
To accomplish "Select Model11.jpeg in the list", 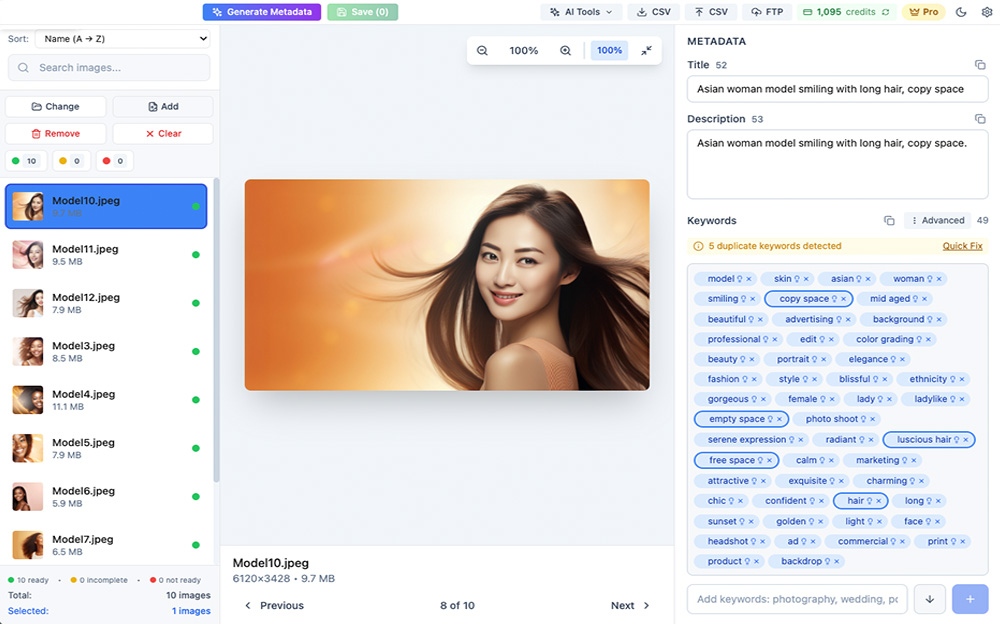I will coord(106,255).
